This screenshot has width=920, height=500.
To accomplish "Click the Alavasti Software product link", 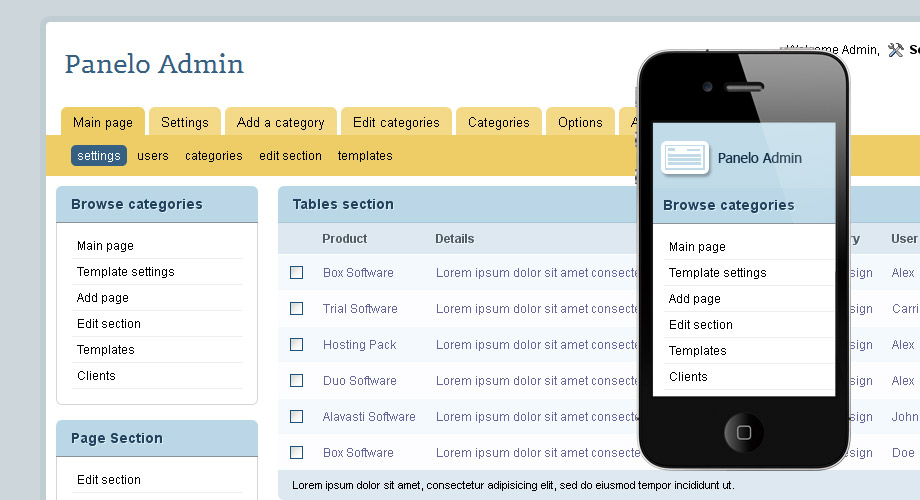I will tap(369, 417).
